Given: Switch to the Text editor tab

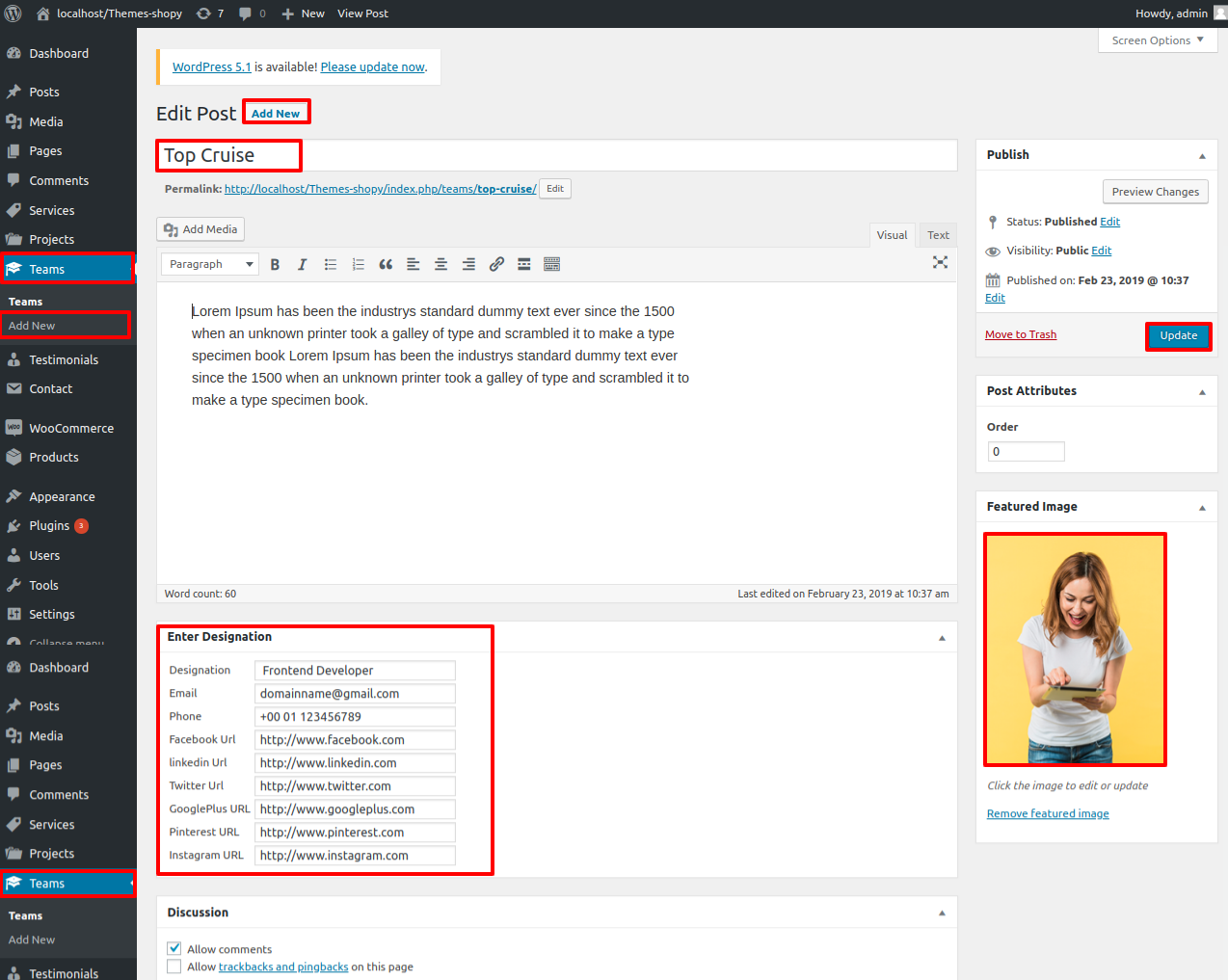Looking at the screenshot, I should (938, 235).
